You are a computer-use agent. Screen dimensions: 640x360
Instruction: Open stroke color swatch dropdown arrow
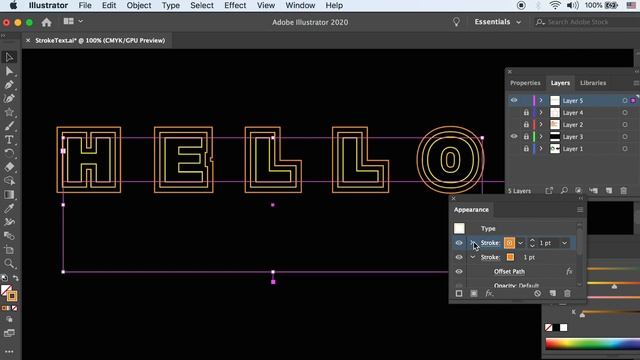click(x=520, y=243)
